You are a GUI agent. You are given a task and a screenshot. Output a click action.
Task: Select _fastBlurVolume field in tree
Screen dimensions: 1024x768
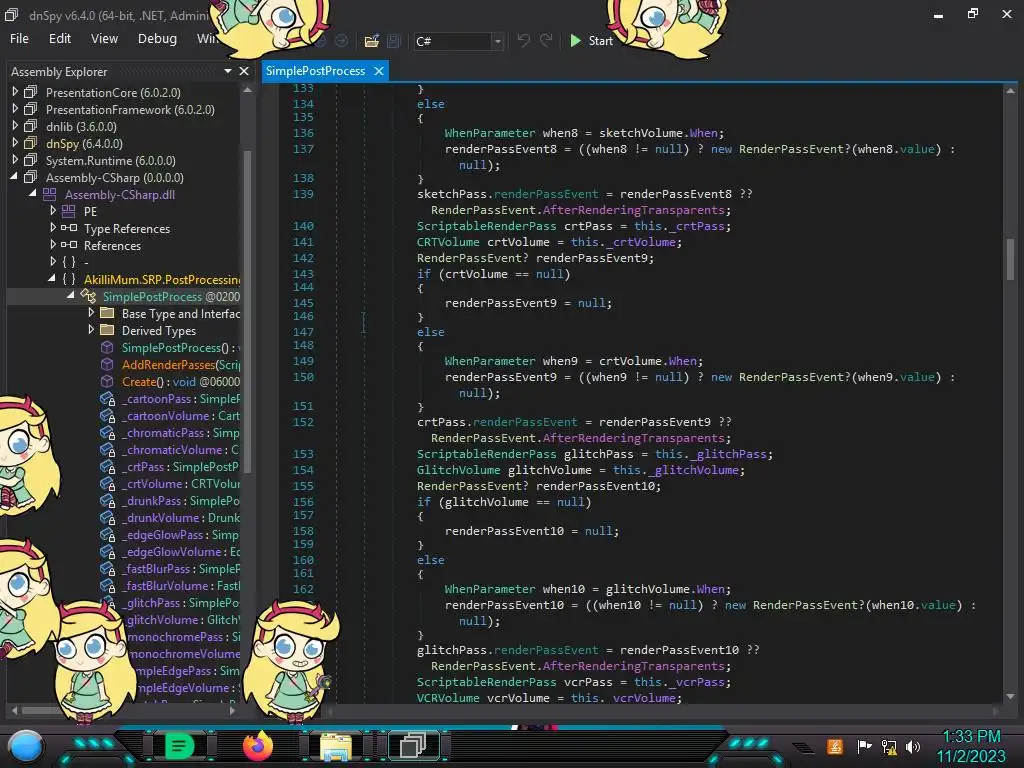click(x=181, y=585)
